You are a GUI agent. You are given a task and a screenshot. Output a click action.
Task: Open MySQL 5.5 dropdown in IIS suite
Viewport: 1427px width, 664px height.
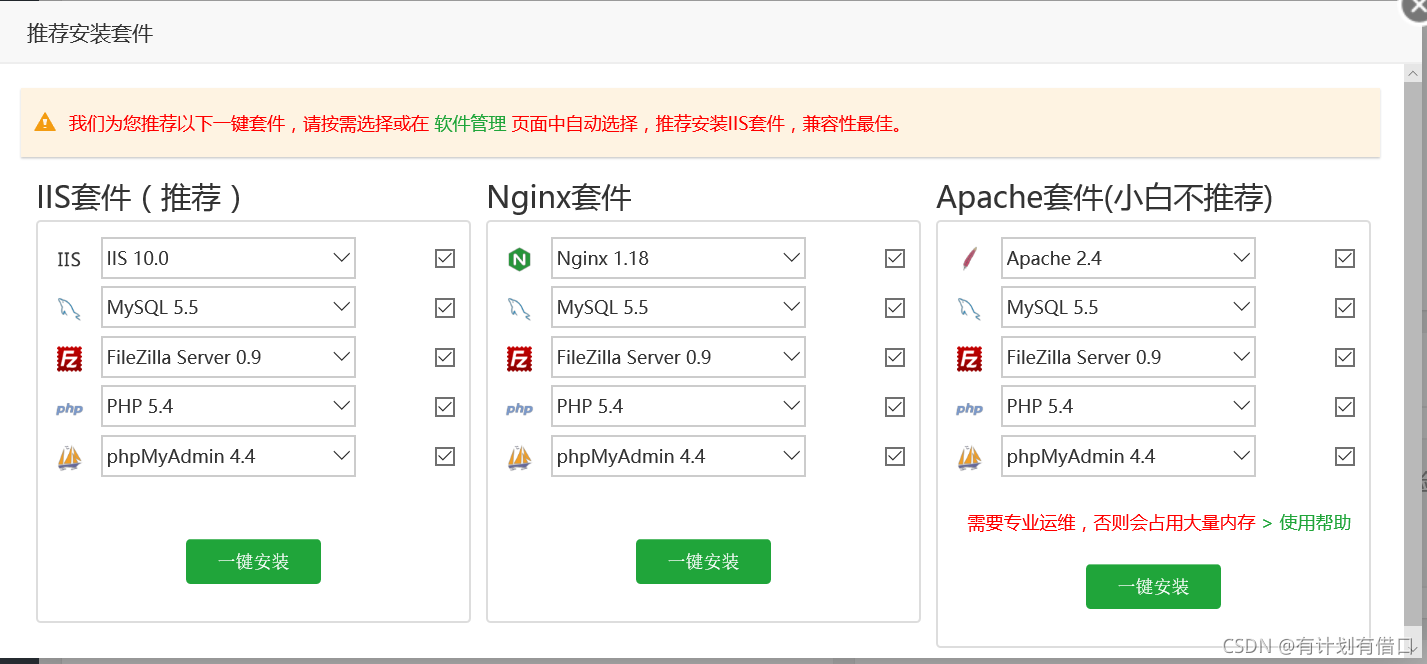[x=228, y=308]
